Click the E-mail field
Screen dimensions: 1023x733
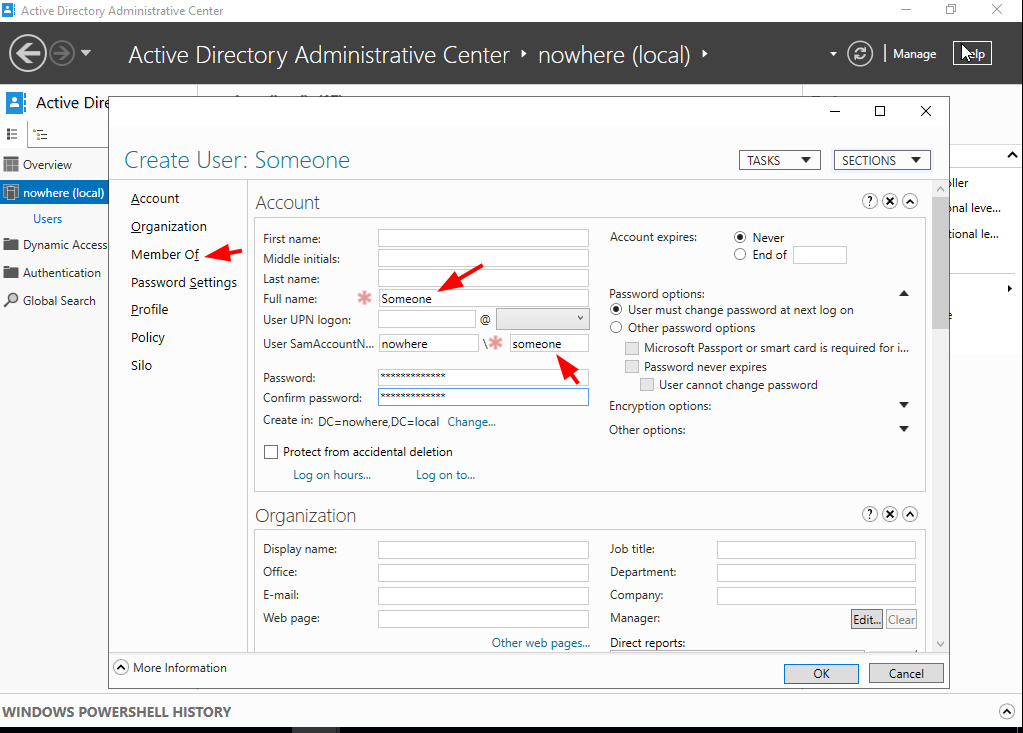click(x=483, y=595)
